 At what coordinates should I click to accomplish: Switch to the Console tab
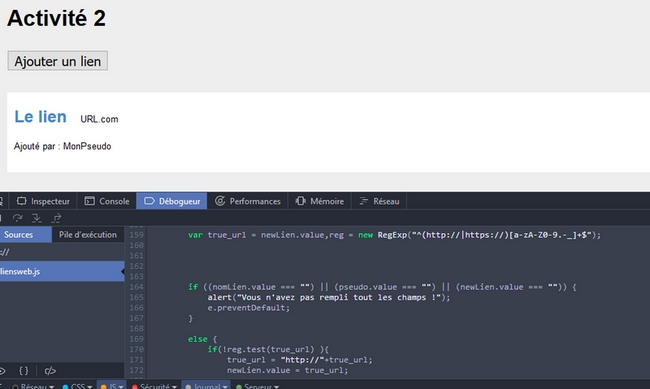[107, 201]
